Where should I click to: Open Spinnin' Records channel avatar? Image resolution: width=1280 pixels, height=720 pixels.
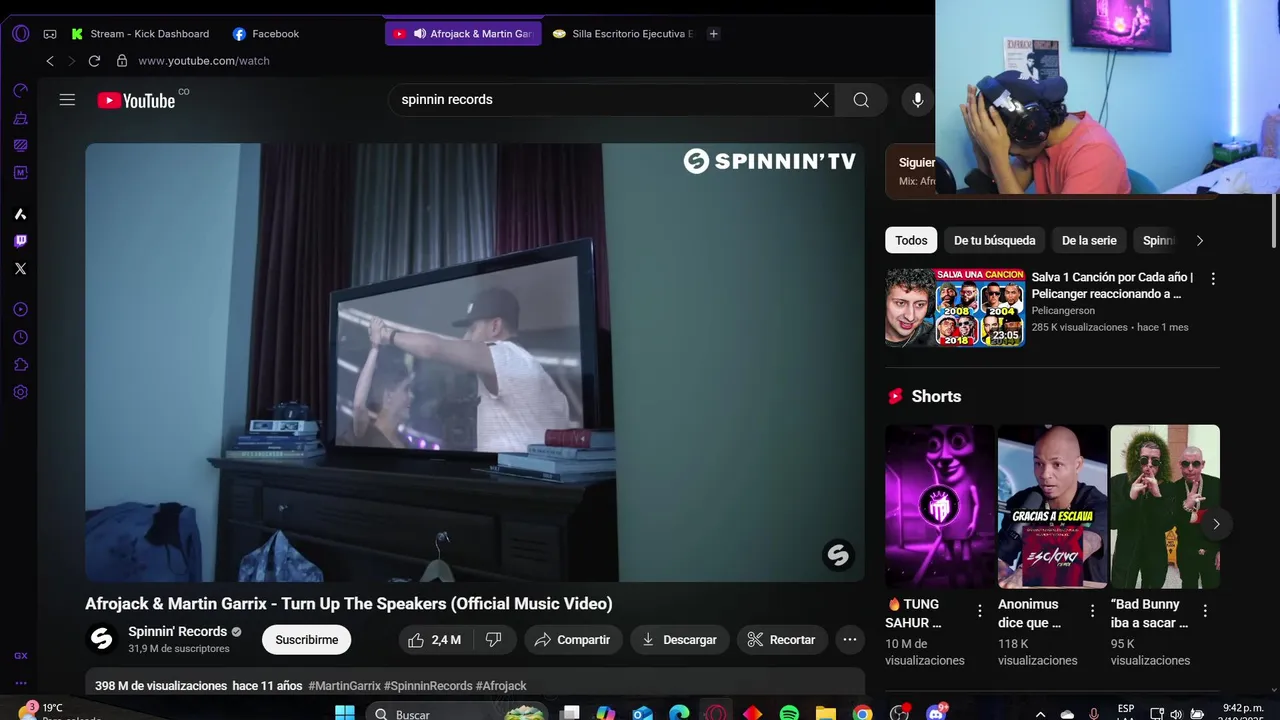tap(101, 640)
